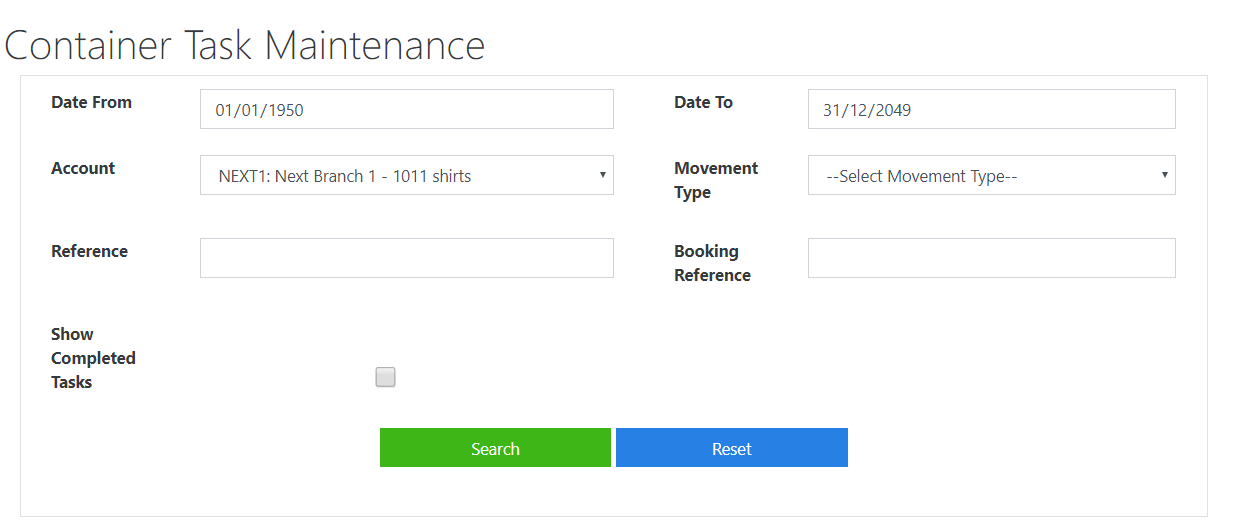Click the Container Task Maintenance heading

[245, 45]
